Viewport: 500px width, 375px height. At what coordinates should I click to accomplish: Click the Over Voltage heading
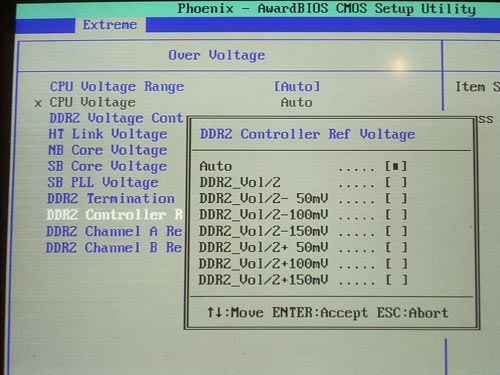coord(217,55)
